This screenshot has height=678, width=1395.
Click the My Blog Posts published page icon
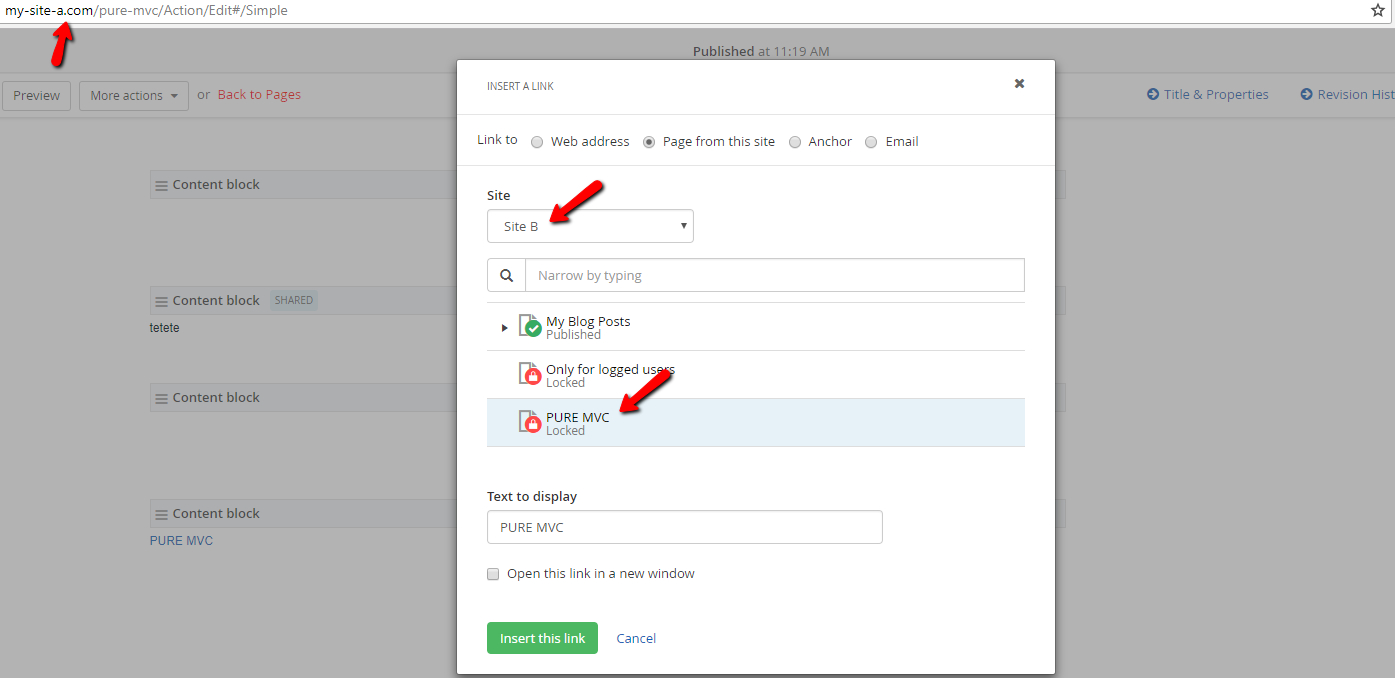pos(530,326)
